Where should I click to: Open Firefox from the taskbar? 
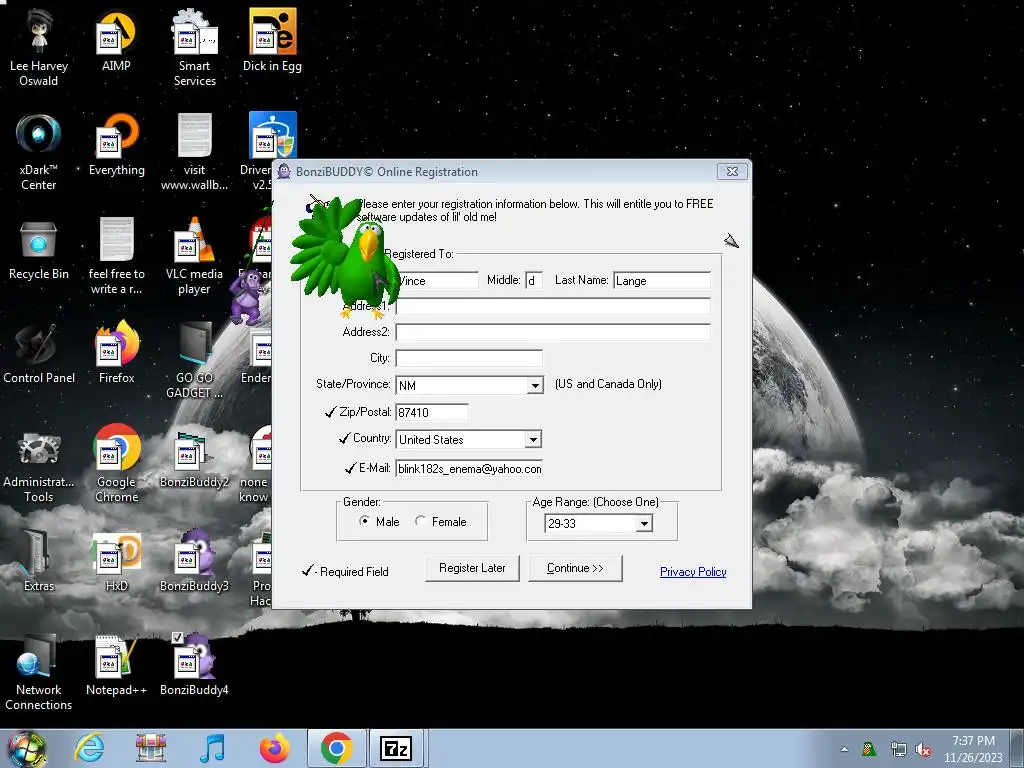274,748
